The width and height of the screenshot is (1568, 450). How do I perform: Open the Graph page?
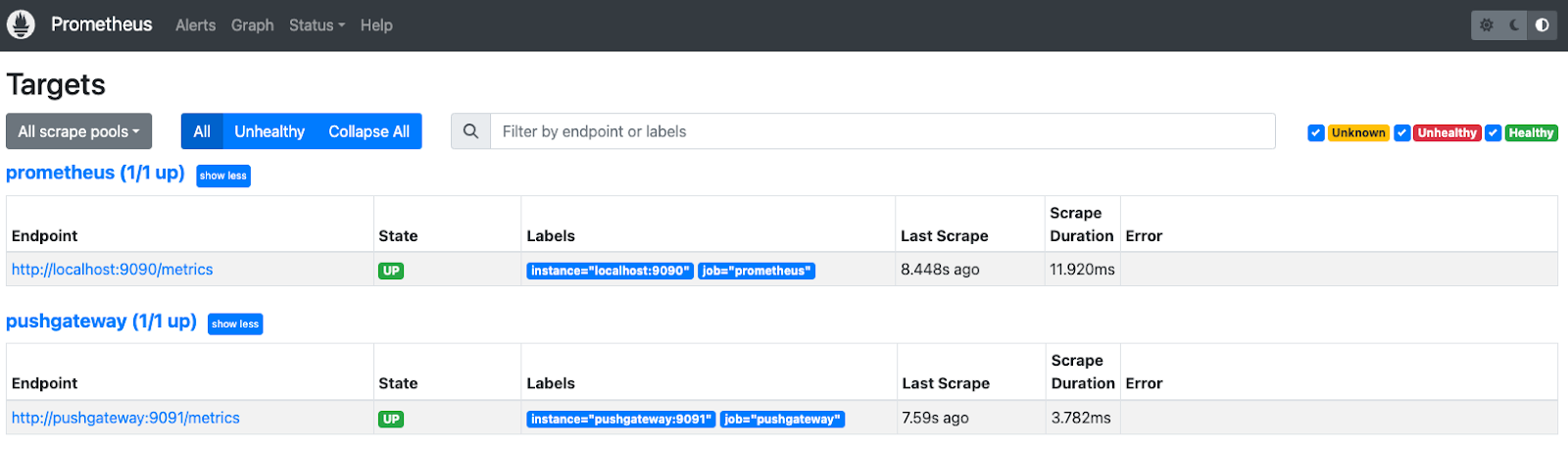click(252, 25)
